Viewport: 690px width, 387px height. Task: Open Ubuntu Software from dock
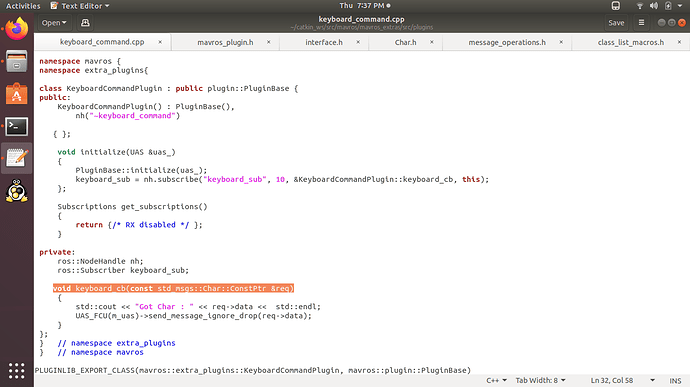(x=17, y=94)
